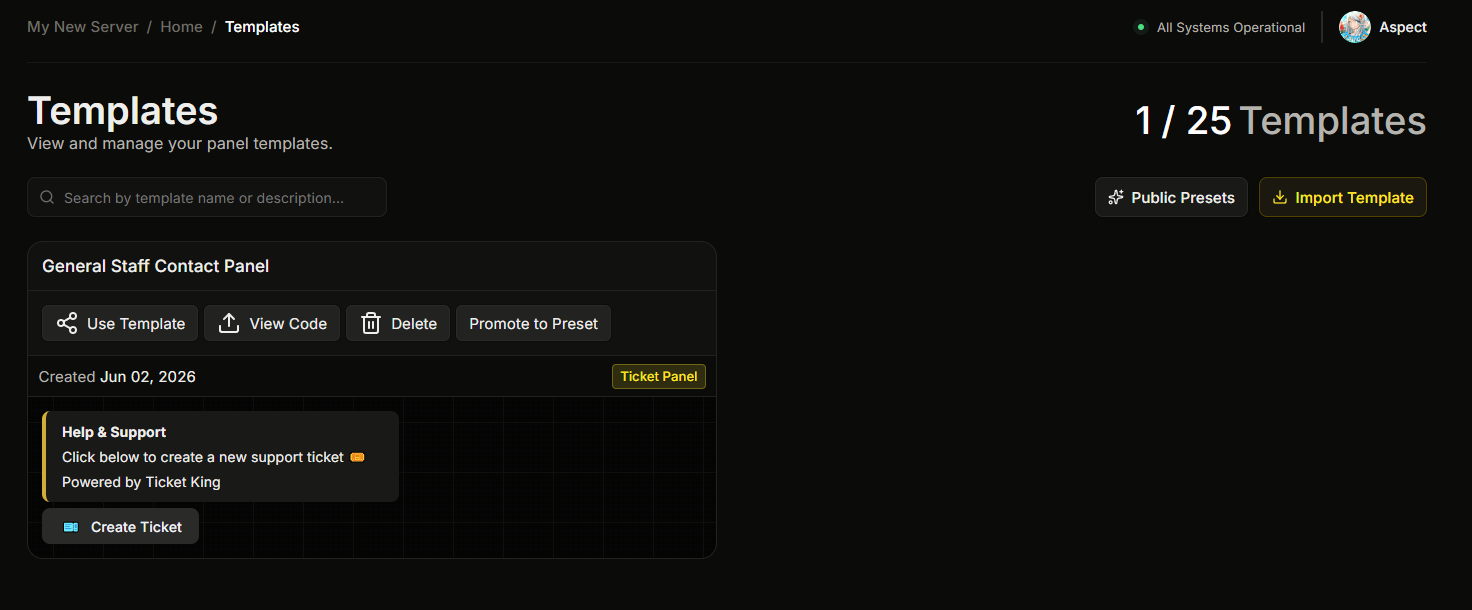Click the orange ticket emoji in the preview
This screenshot has height=610, width=1472.
pos(357,457)
